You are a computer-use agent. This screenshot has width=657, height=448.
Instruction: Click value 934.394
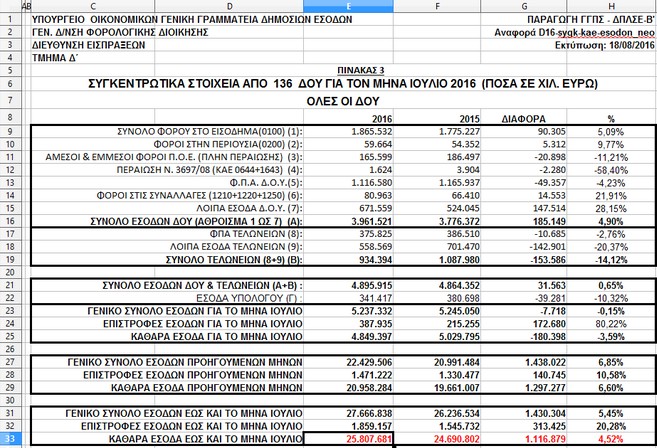click(348, 259)
